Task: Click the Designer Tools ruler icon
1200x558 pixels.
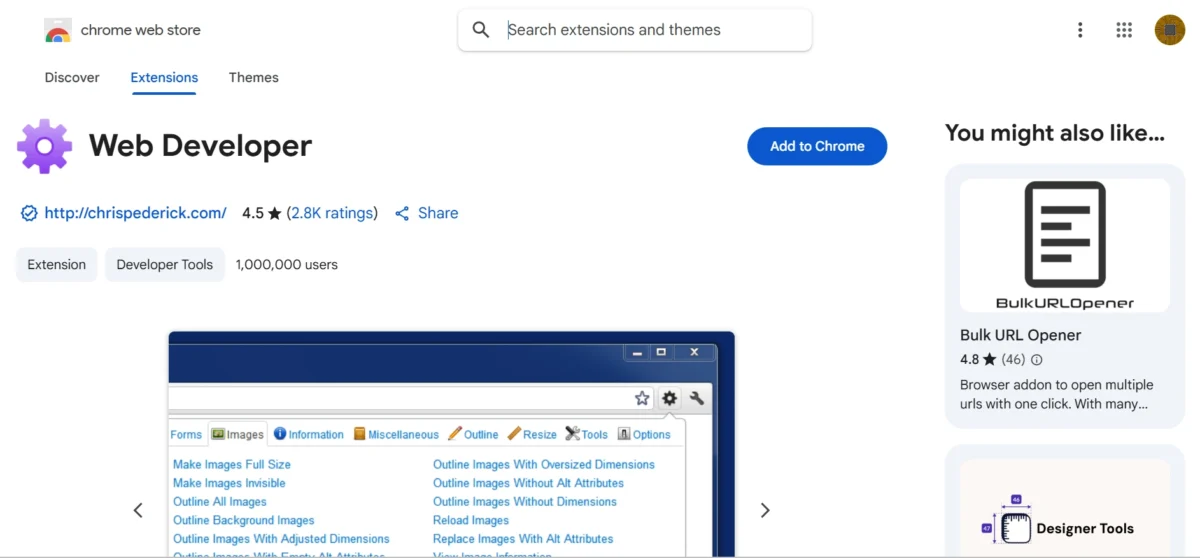Action: [x=1015, y=527]
